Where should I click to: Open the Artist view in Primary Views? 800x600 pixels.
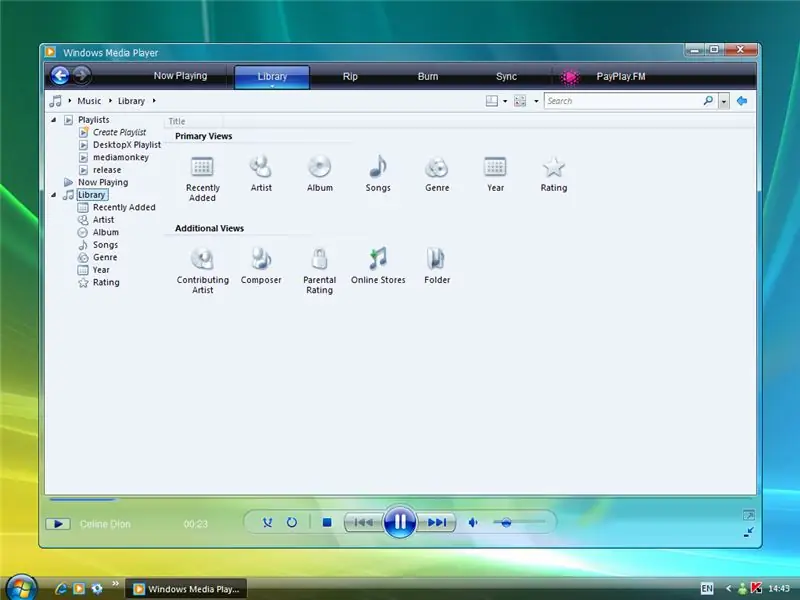click(x=261, y=166)
